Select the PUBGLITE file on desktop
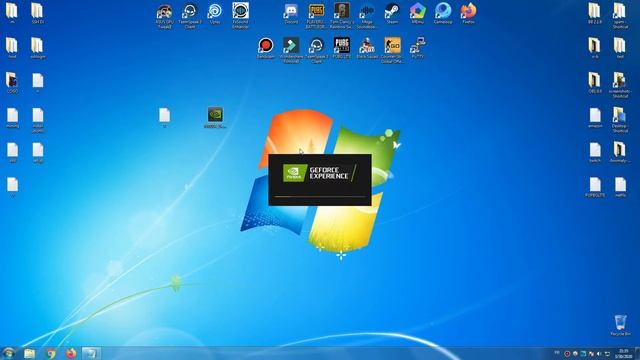Viewport: 640px width, 360px height. 595,187
